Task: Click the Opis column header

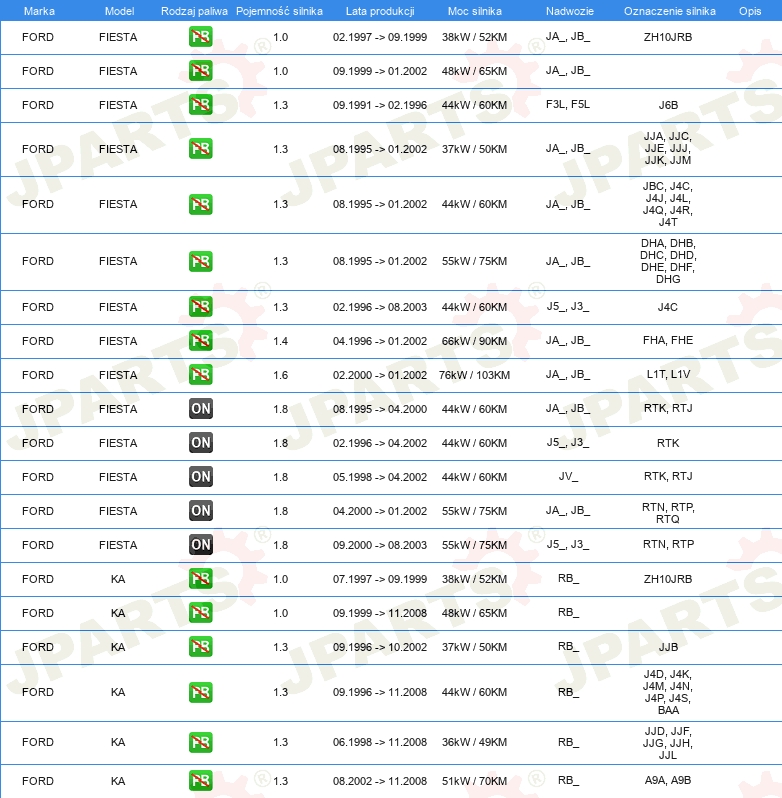Action: coord(750,11)
